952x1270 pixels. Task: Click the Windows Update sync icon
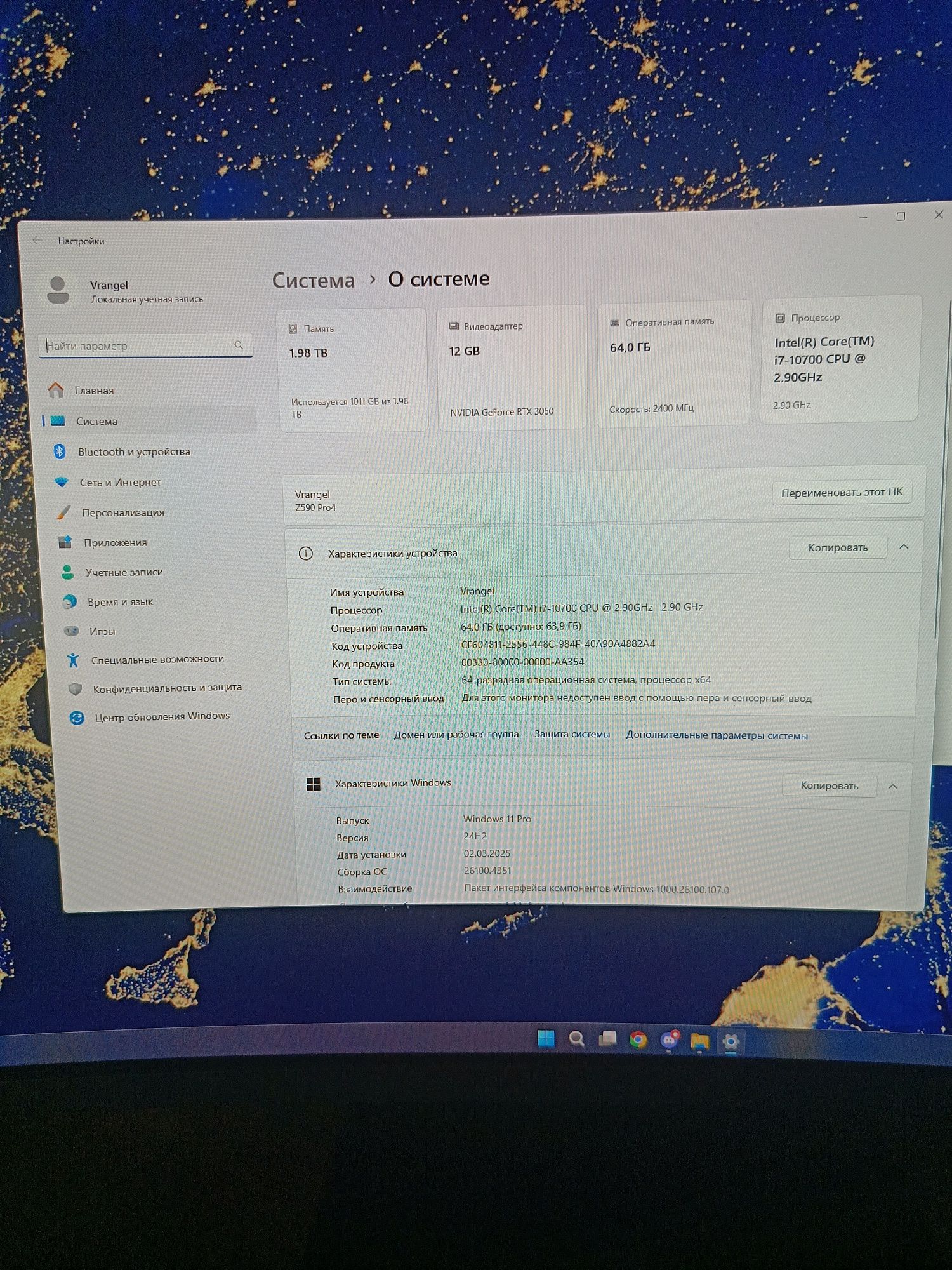[77, 718]
